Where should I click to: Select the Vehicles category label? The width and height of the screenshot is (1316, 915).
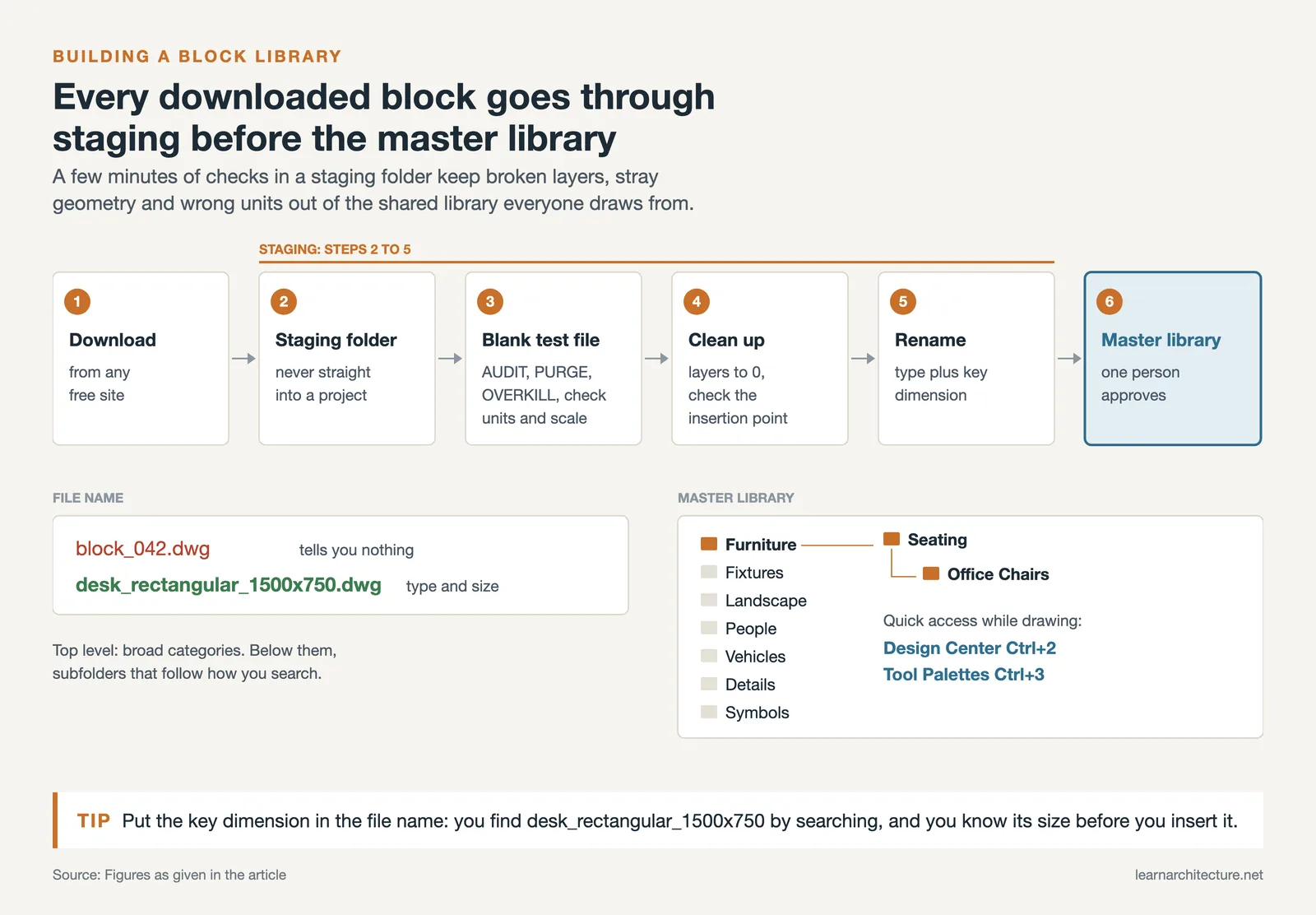(x=755, y=657)
